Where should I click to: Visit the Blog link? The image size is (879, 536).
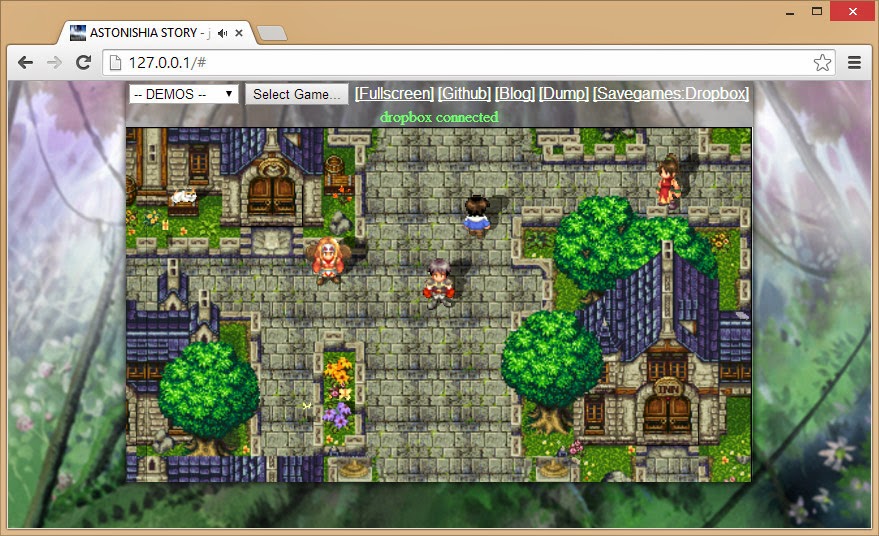click(x=515, y=93)
